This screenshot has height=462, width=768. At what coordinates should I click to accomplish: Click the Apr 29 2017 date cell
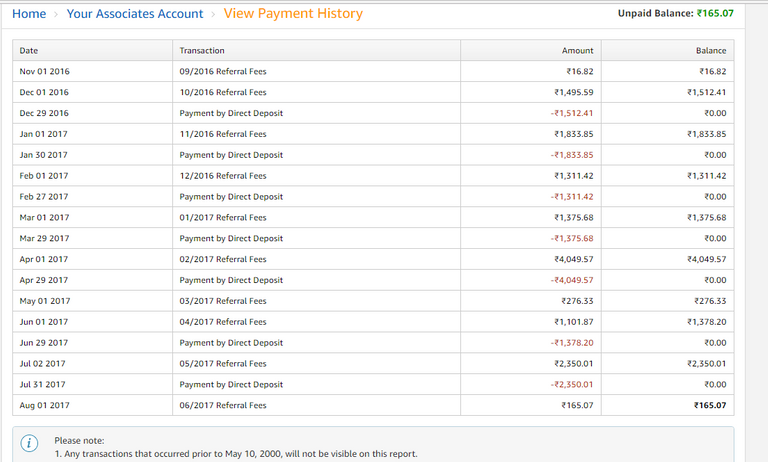tap(44, 280)
